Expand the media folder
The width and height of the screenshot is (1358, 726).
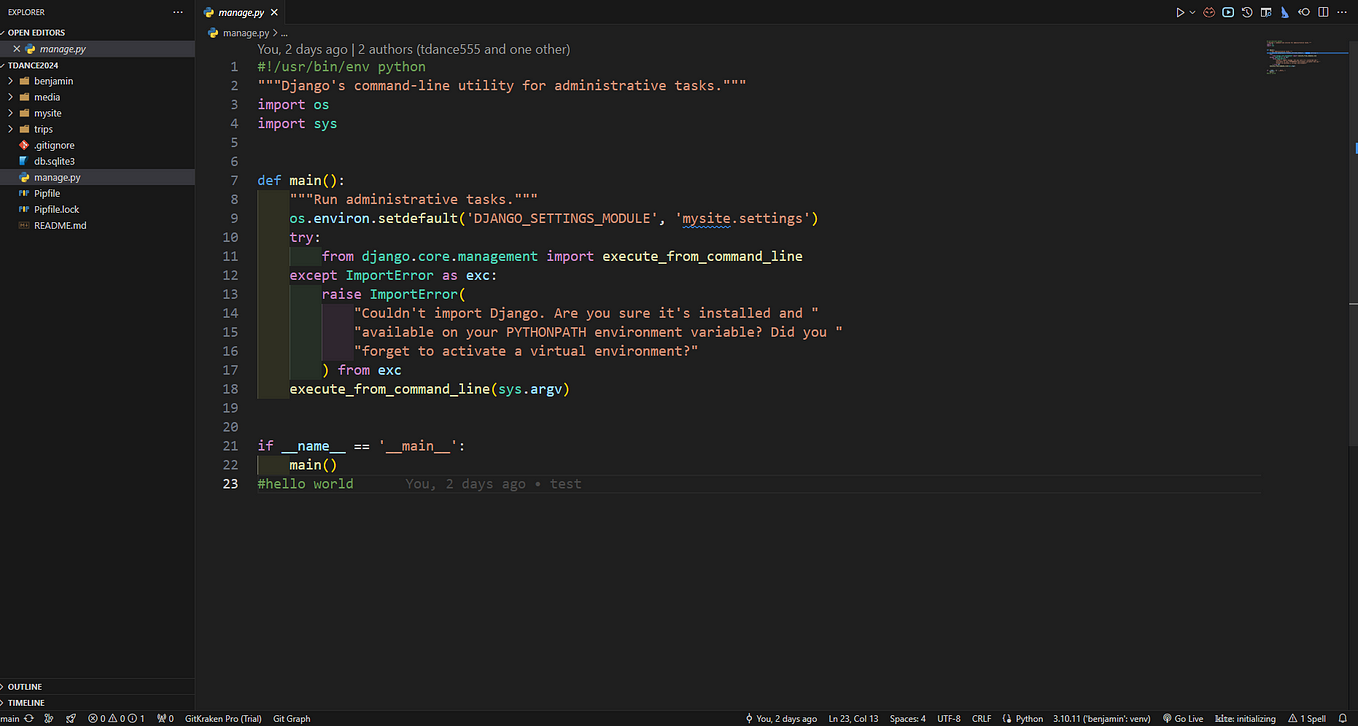47,97
